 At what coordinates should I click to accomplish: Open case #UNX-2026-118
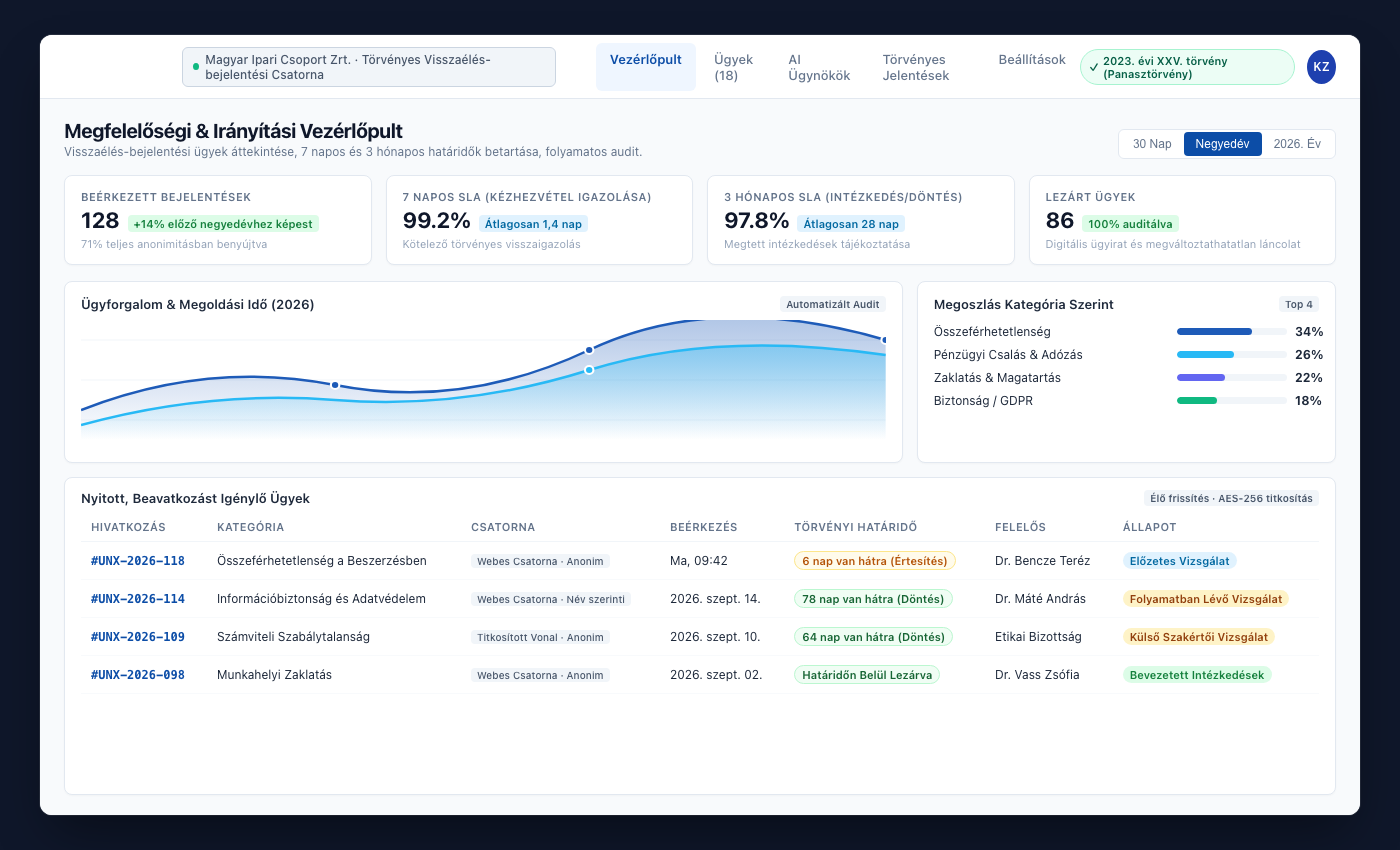[x=138, y=561]
